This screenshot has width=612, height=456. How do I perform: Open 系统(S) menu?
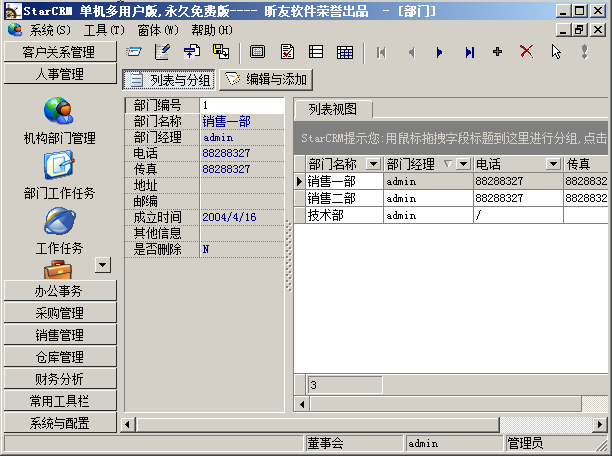tap(50, 30)
